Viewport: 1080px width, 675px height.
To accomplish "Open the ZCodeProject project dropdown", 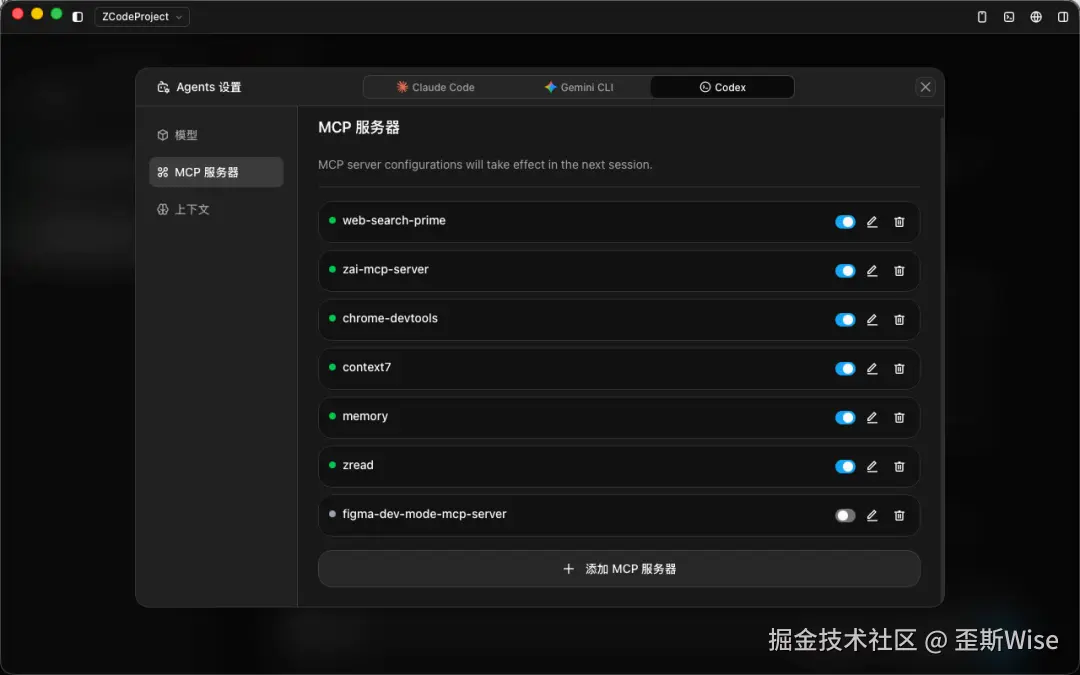I will 142,17.
